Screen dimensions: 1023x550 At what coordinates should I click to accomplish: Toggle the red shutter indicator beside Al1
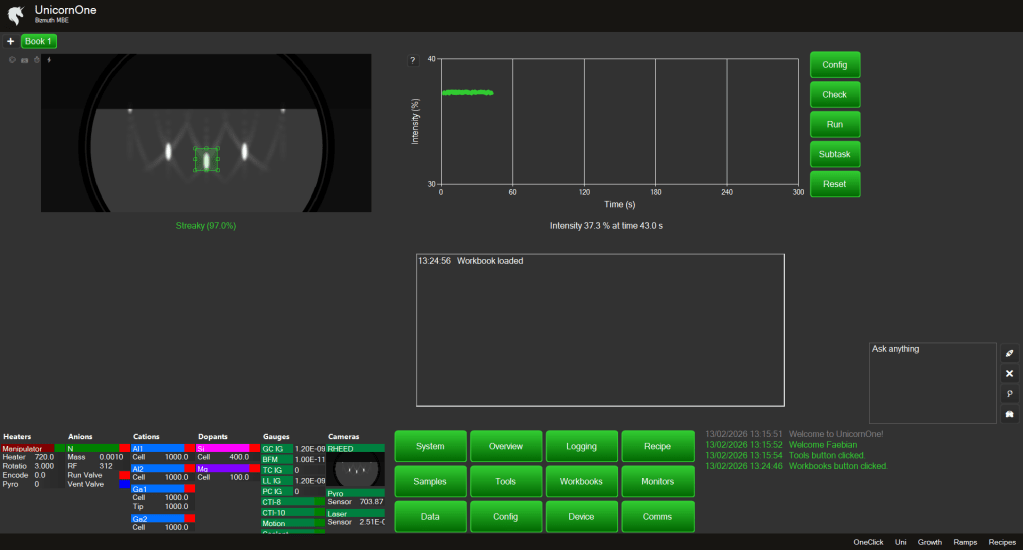click(189, 448)
